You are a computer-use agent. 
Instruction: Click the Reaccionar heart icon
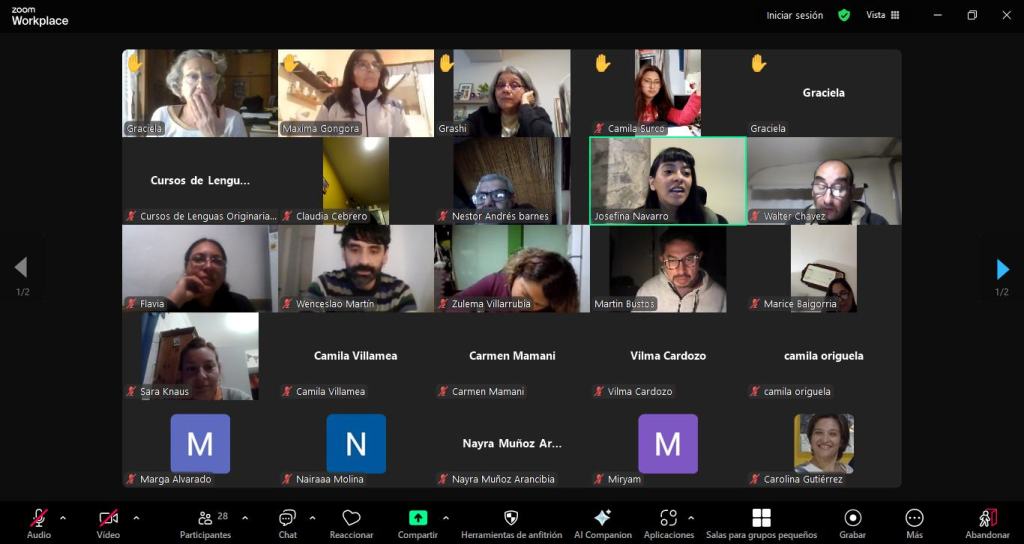tap(351, 518)
